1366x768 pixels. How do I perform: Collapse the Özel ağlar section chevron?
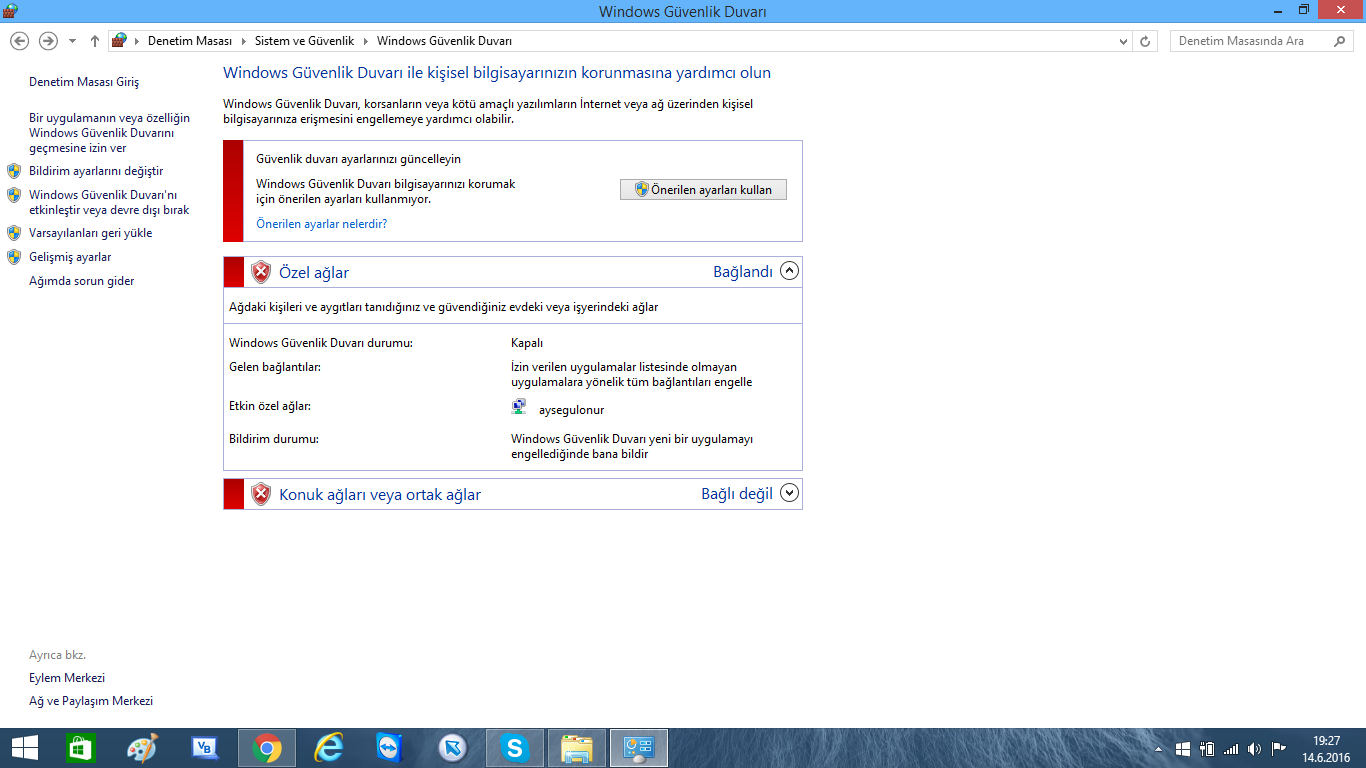(789, 271)
